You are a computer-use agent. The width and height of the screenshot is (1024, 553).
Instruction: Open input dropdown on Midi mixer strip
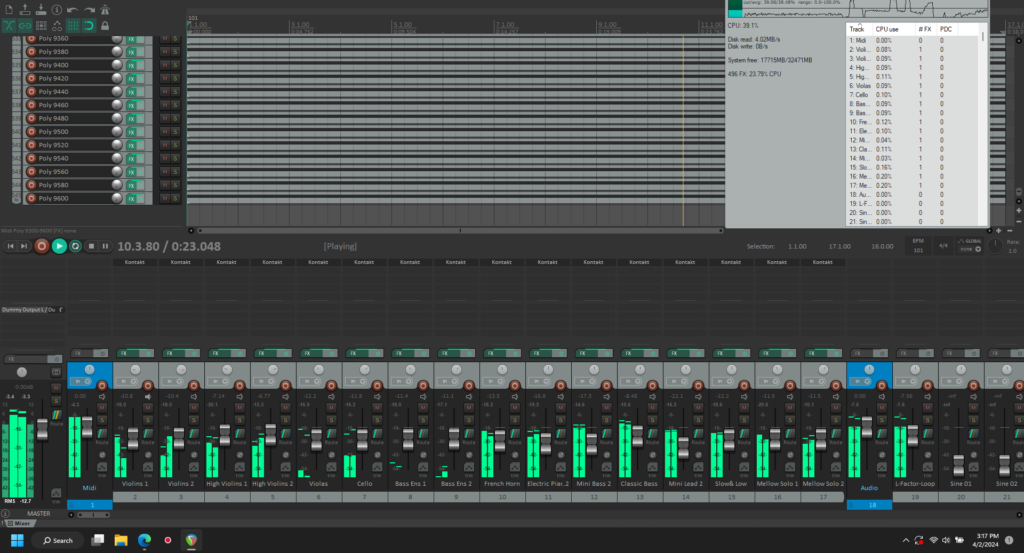(82, 381)
